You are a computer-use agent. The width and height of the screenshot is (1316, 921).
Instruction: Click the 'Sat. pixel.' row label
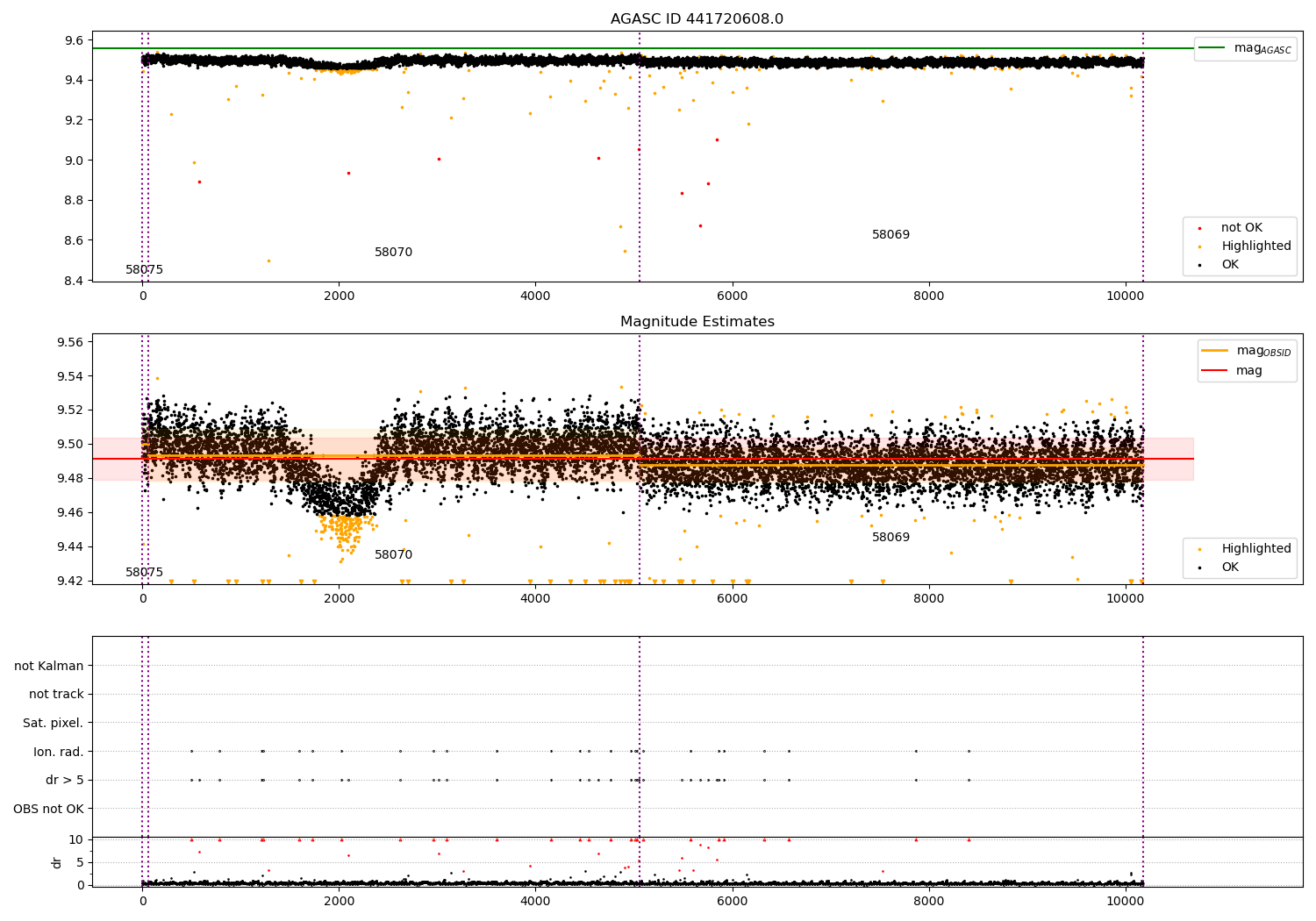(x=53, y=724)
